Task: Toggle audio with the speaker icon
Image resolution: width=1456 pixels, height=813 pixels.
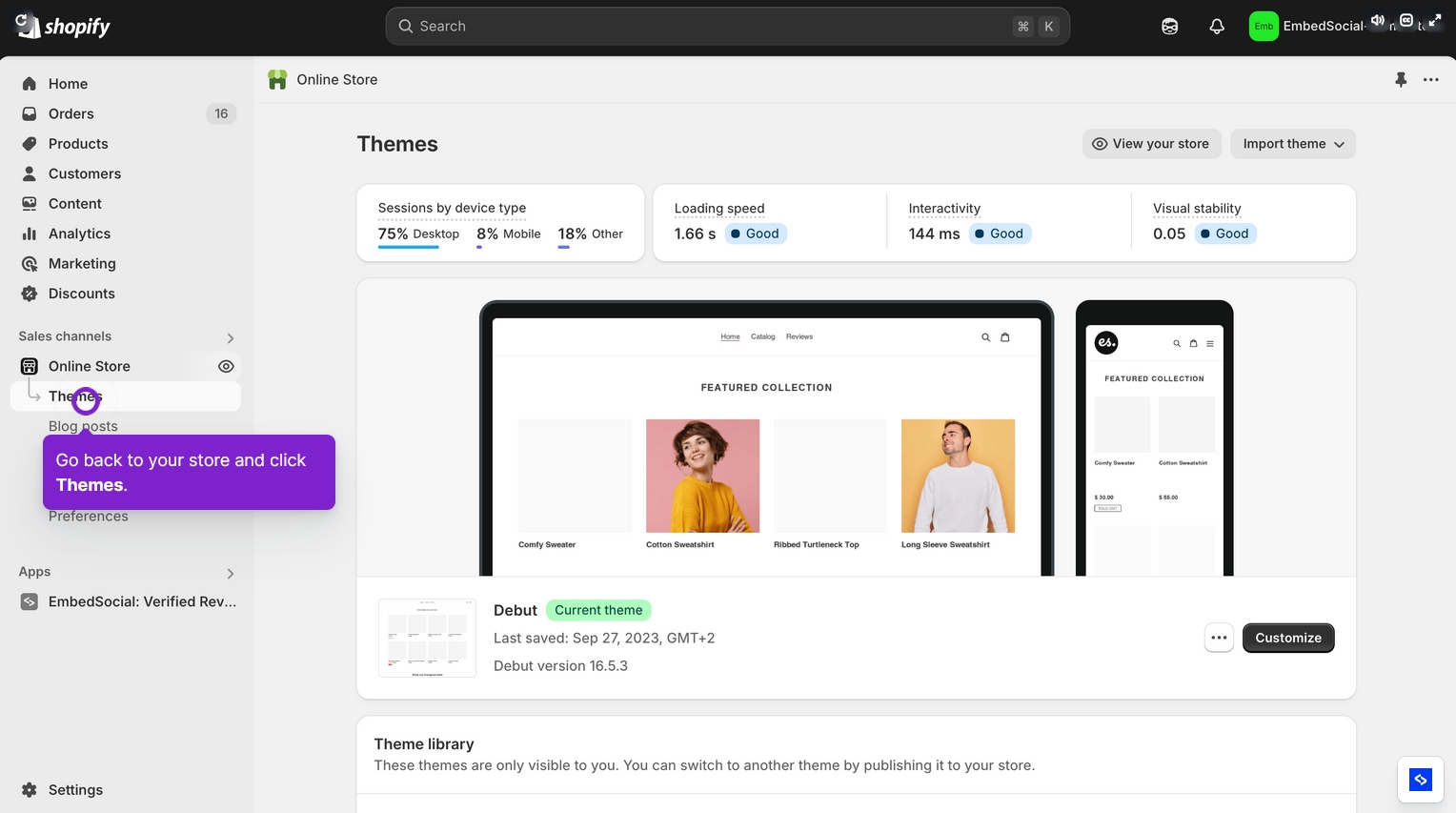Action: [1378, 20]
